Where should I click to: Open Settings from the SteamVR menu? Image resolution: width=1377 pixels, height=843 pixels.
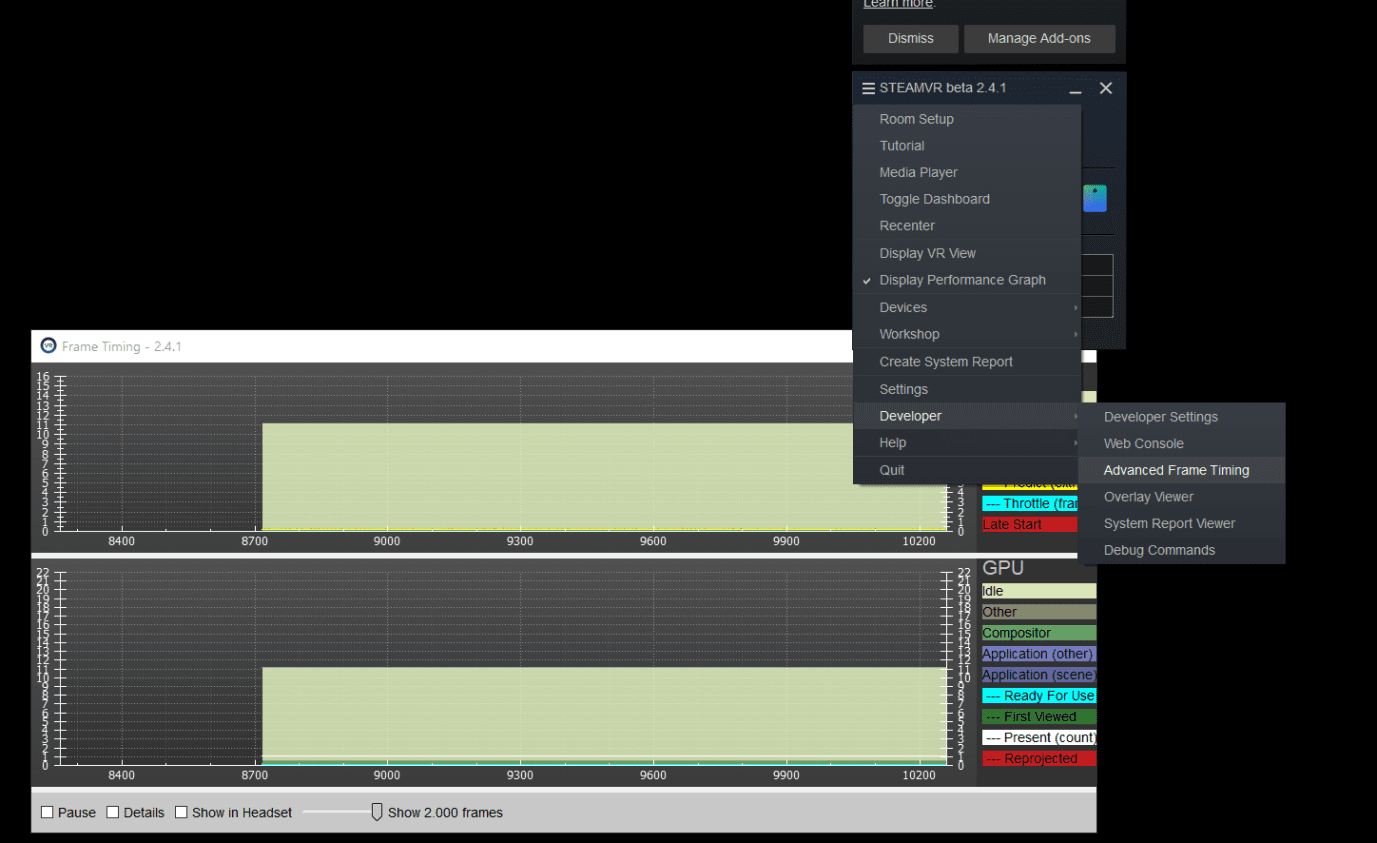coord(966,389)
